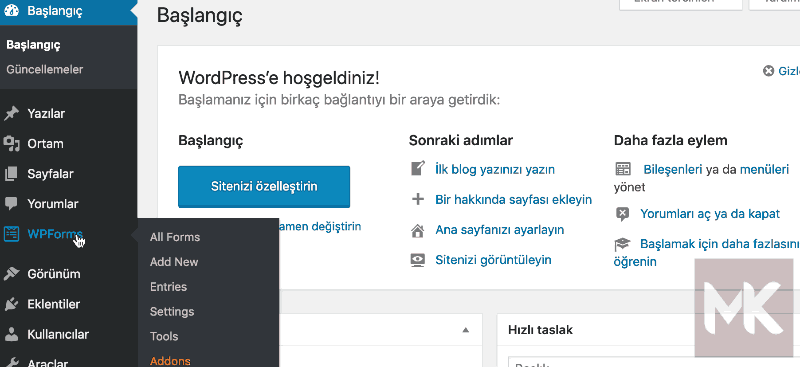
Task: Click the theme change link ending in değiştirin
Action: click(x=320, y=226)
